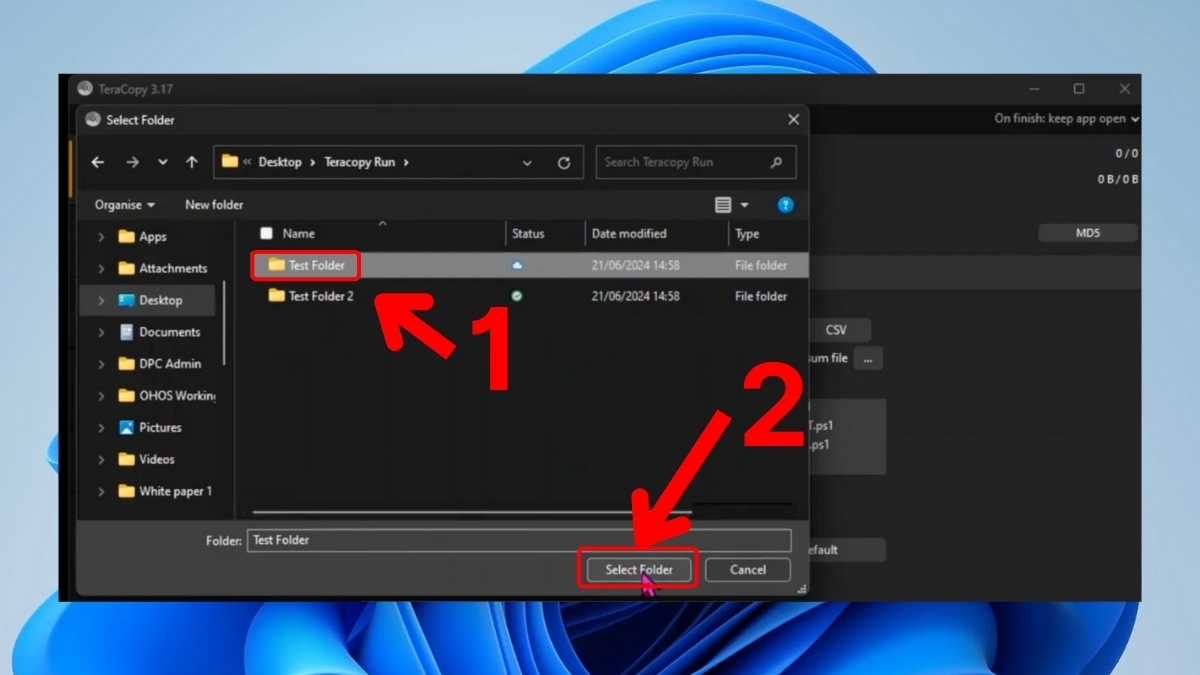The width and height of the screenshot is (1200, 675).
Task: Select the Documents icon in sidebar
Action: (x=126, y=332)
